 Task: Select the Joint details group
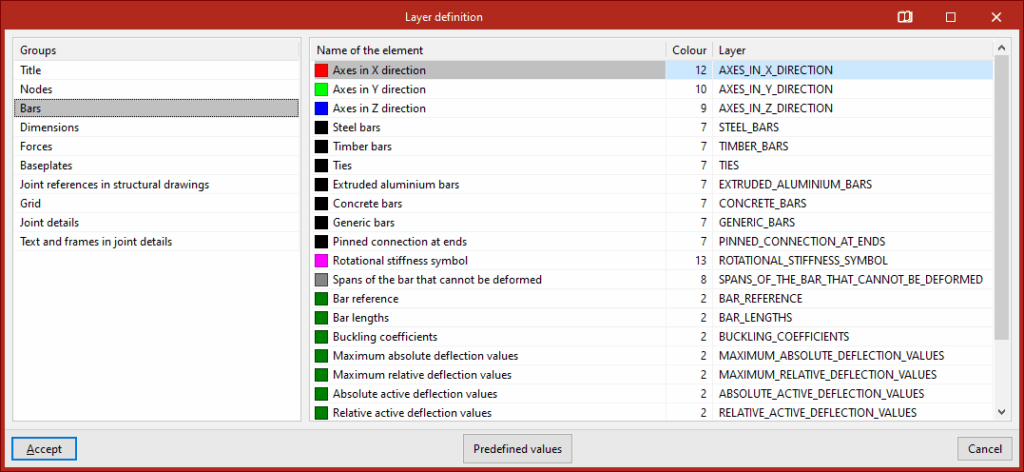coord(156,223)
